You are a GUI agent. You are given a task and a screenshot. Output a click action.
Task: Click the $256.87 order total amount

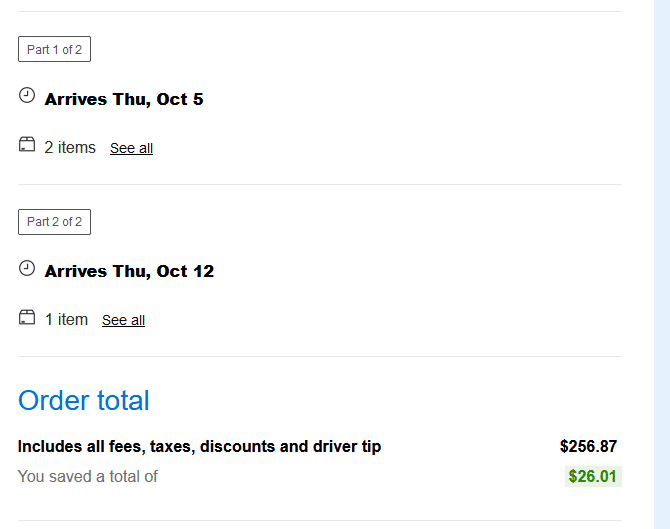(588, 446)
